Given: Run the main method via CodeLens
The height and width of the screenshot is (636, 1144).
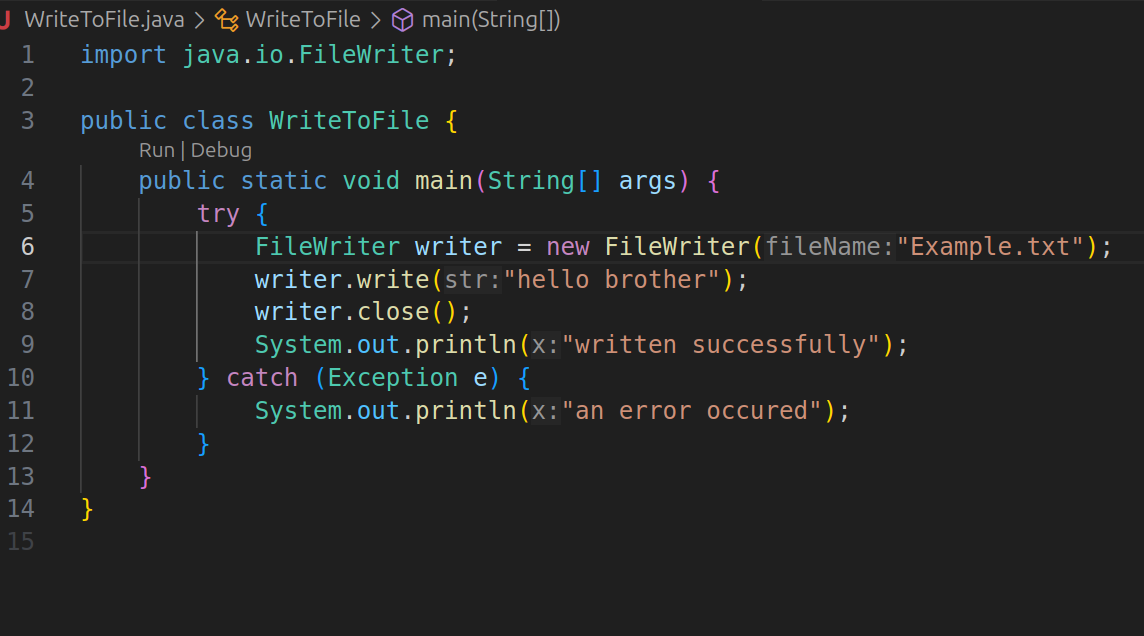Looking at the screenshot, I should click(x=156, y=150).
